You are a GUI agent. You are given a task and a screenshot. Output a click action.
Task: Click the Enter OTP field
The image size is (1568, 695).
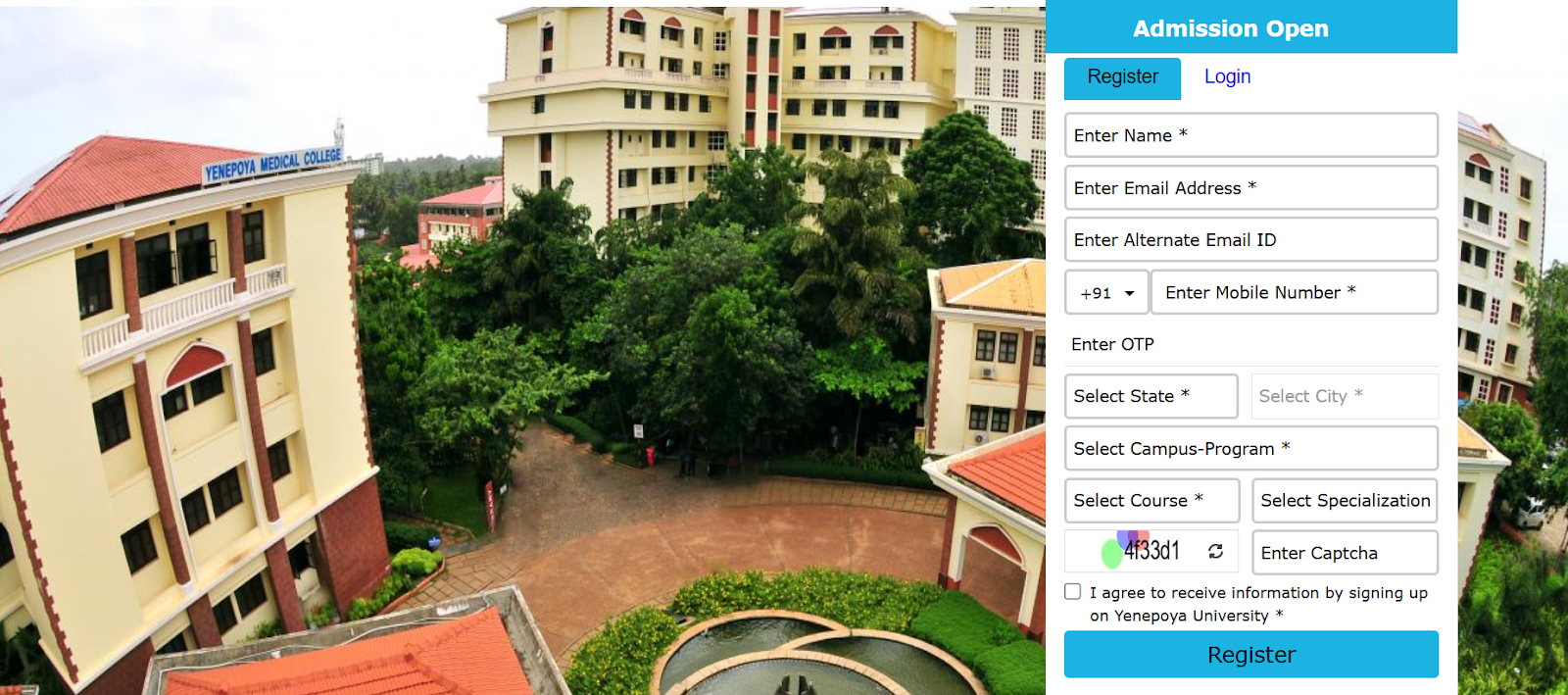[1251, 345]
